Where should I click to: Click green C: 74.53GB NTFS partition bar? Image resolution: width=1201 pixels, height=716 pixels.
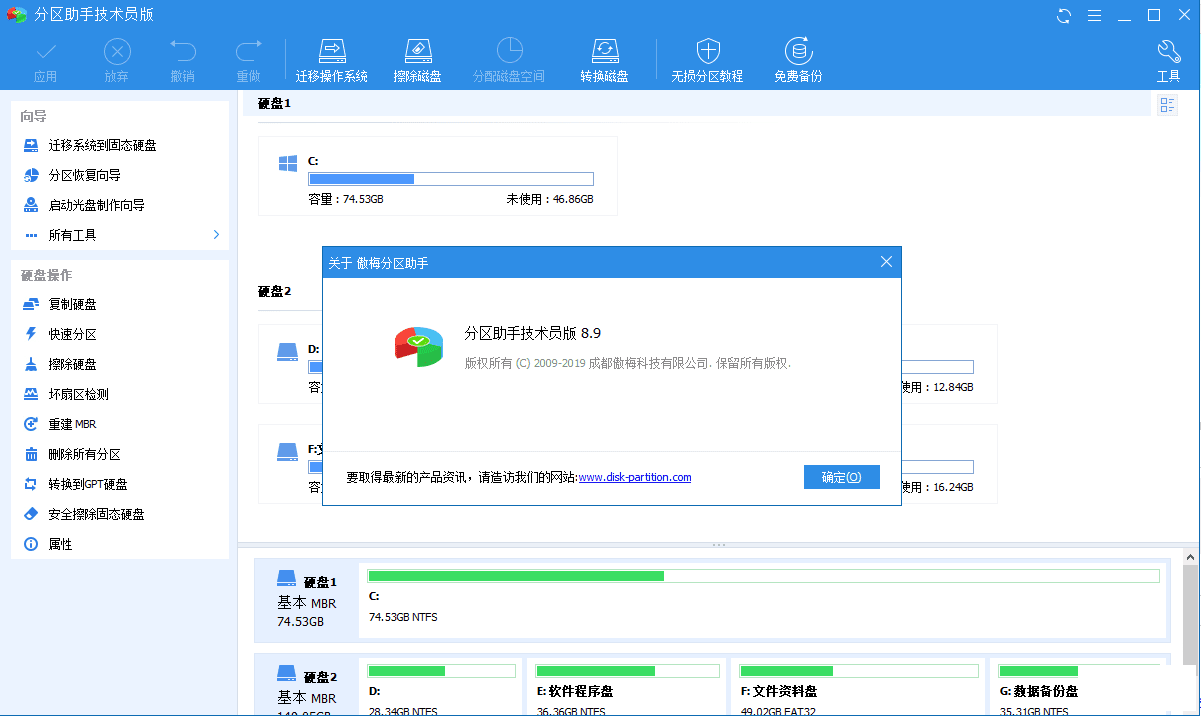tap(764, 576)
